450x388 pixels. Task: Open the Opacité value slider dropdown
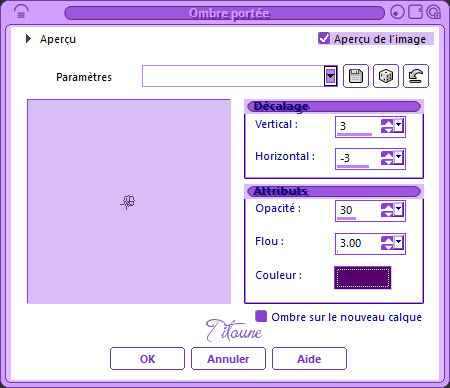pos(399,210)
